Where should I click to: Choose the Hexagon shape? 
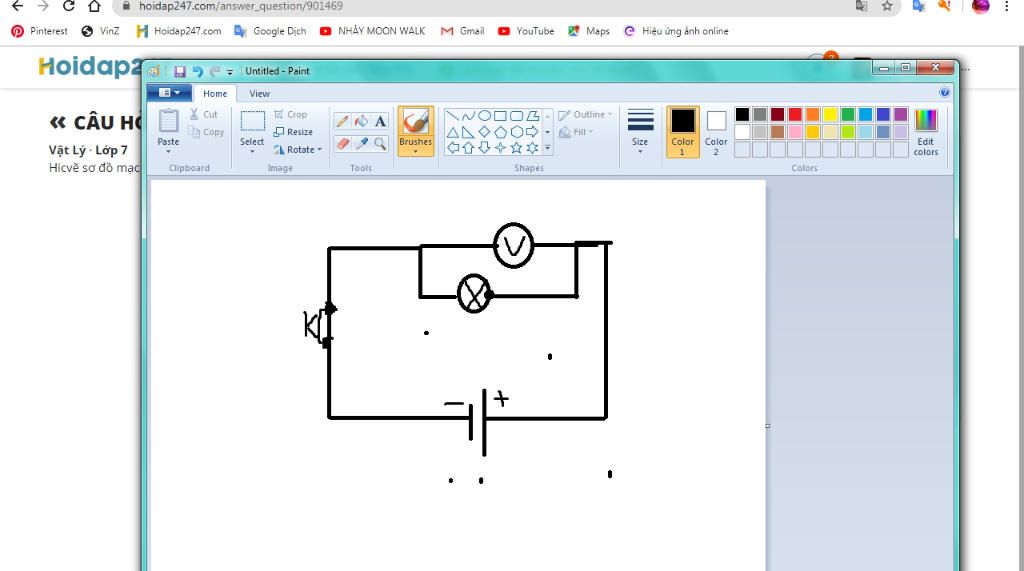click(517, 132)
